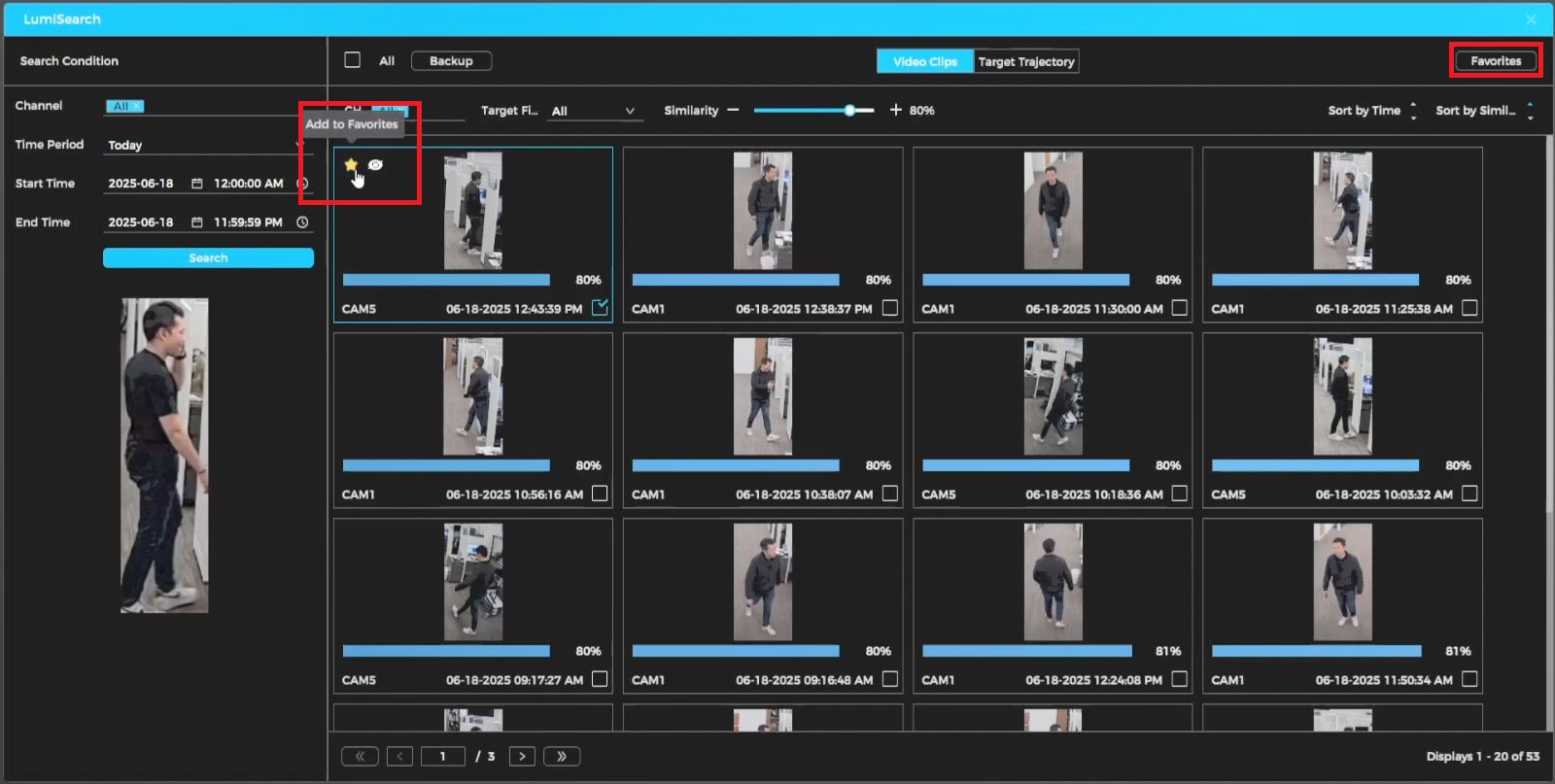Check the All select checkbox
Viewport: 1555px width, 784px height.
click(353, 60)
